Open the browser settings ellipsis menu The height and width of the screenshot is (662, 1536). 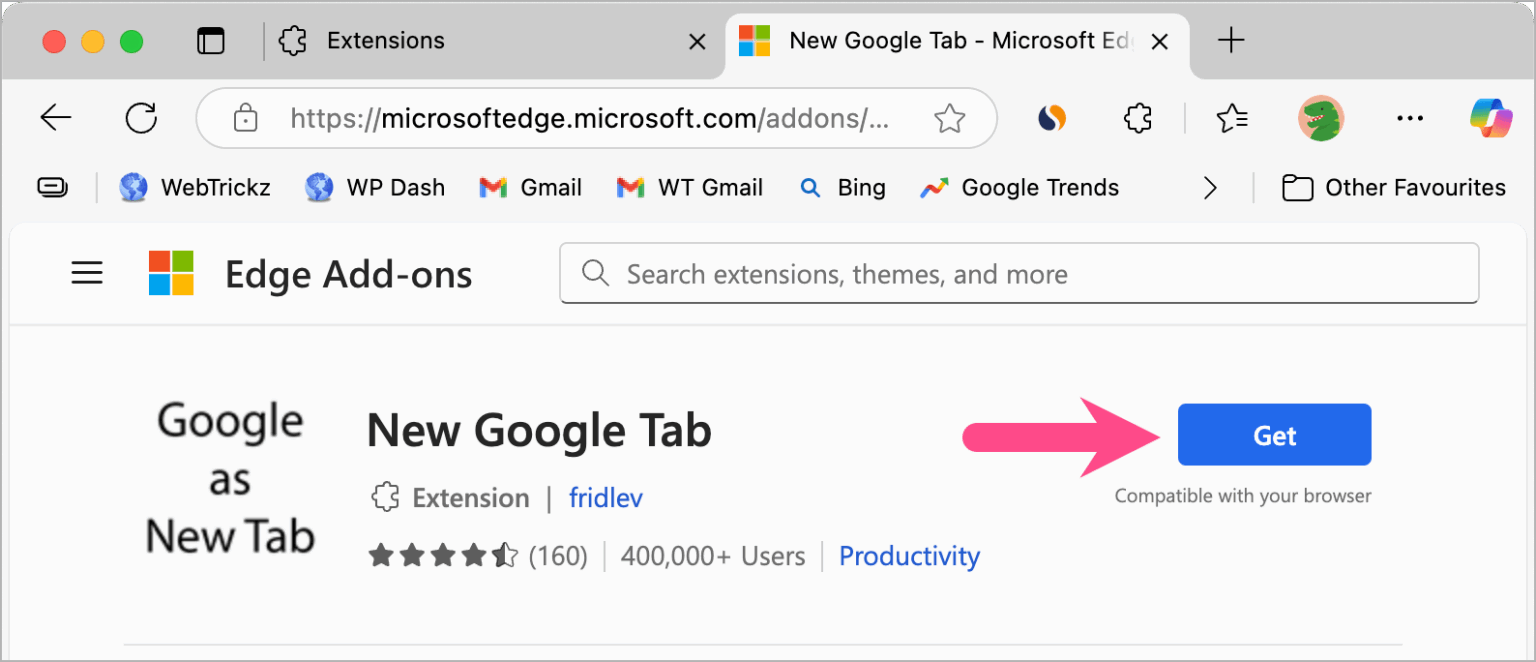[1409, 118]
